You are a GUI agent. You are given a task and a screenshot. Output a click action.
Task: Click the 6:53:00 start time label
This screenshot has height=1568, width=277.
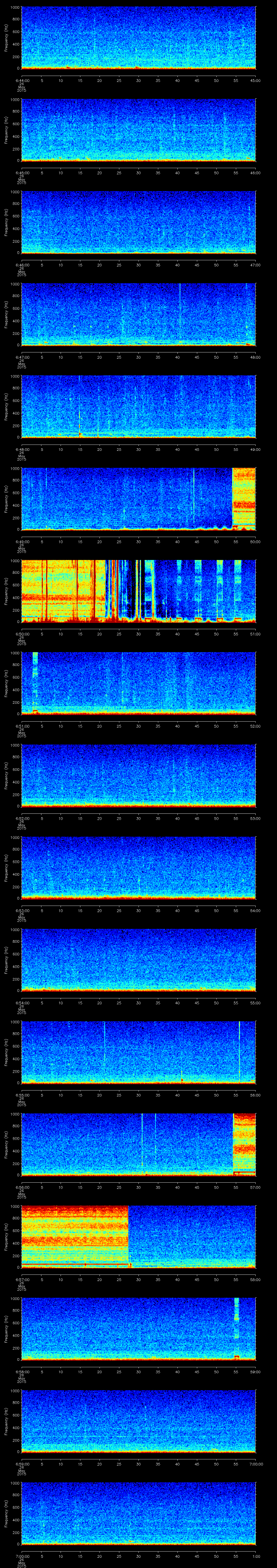(22, 910)
